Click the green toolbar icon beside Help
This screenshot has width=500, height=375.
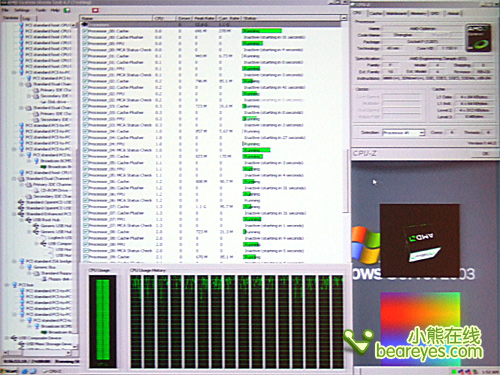67,10
